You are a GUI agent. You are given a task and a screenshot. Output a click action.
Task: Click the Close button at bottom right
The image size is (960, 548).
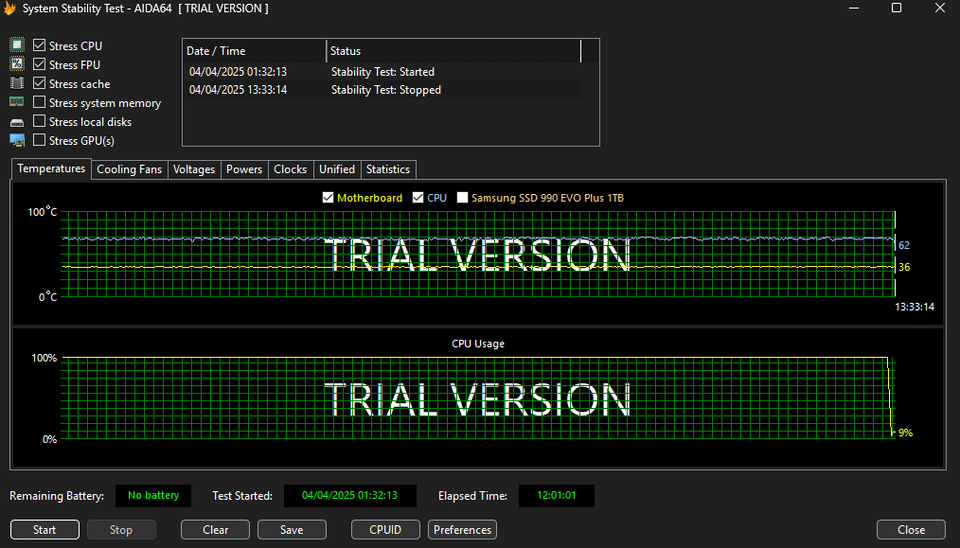click(911, 530)
